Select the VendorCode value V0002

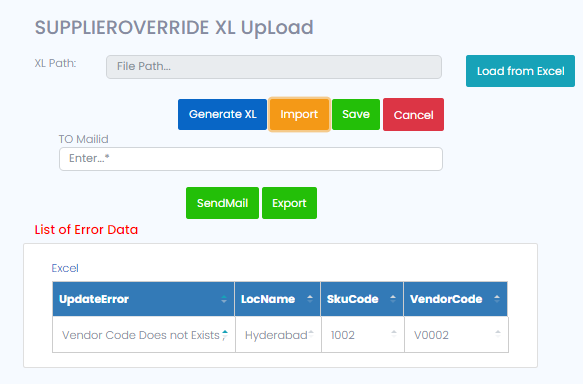456,335
